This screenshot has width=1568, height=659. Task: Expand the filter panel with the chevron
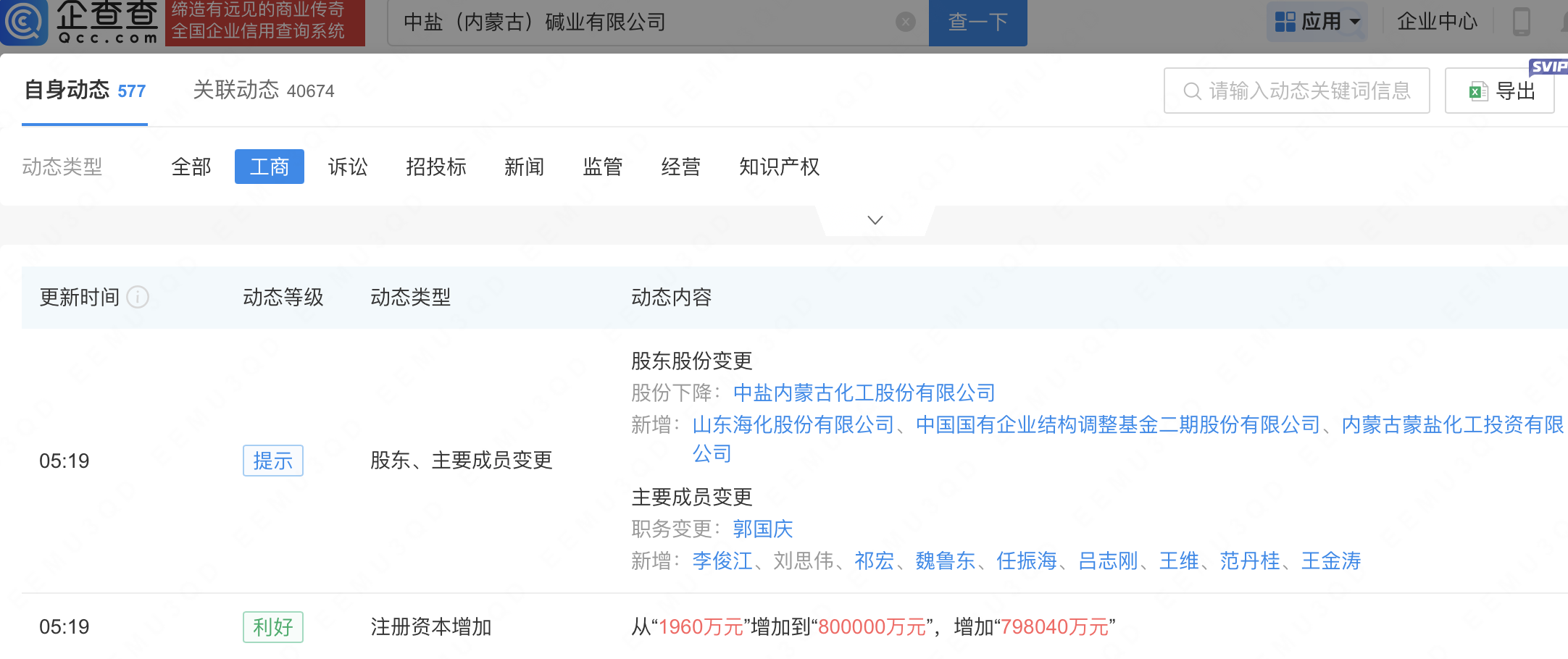(x=875, y=220)
